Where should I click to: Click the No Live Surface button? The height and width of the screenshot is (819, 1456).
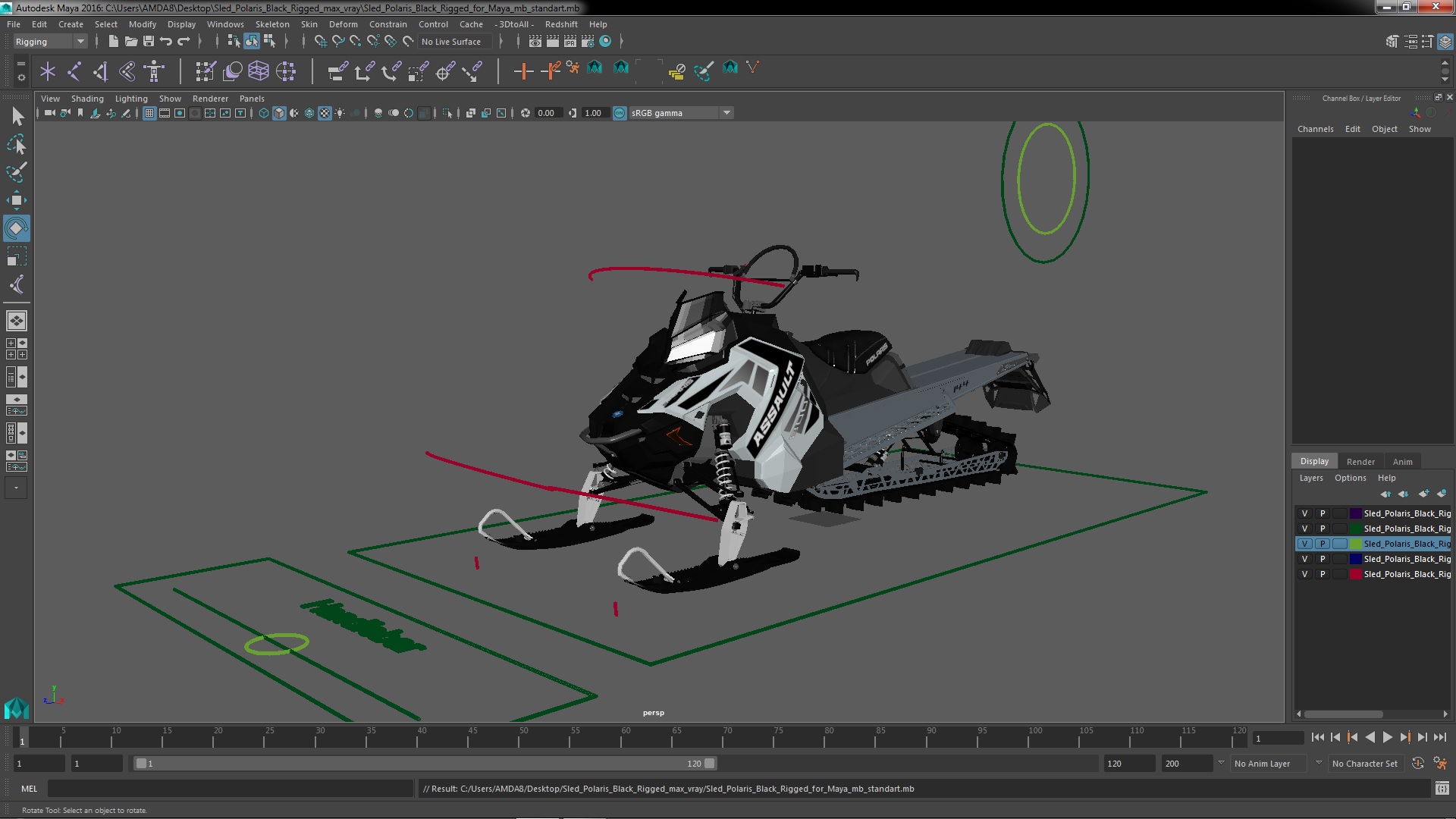click(452, 41)
